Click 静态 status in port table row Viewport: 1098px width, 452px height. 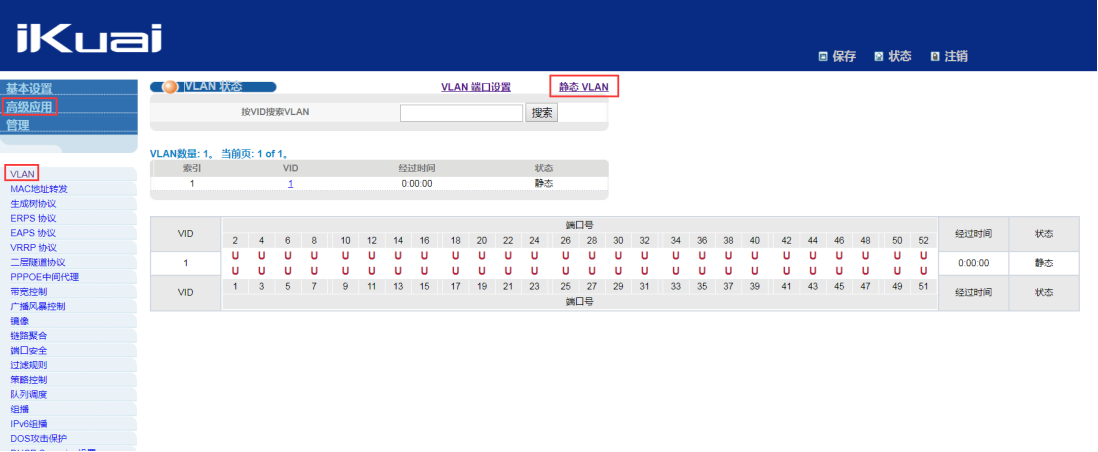(1043, 263)
